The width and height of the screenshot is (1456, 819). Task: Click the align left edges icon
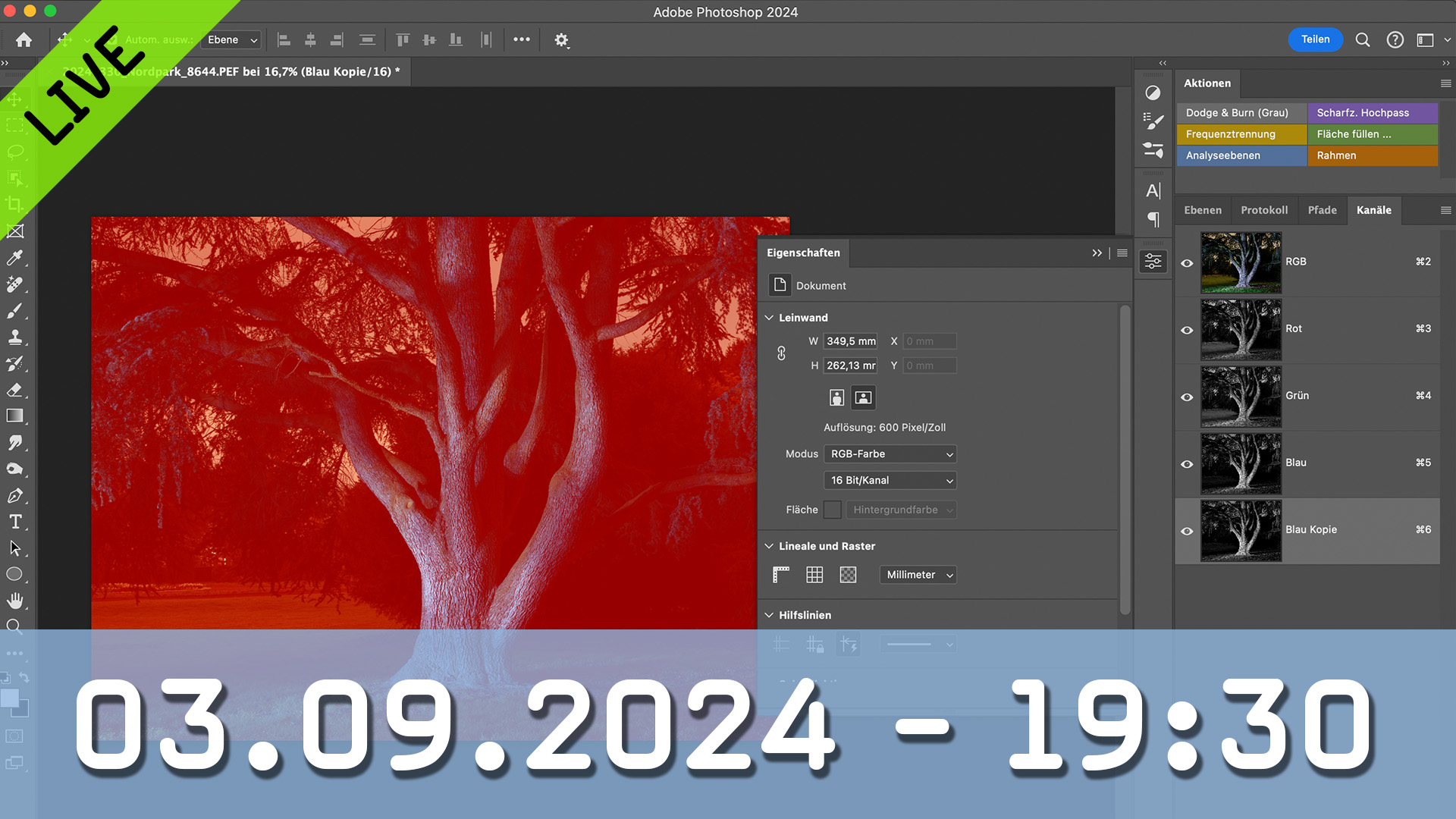(284, 40)
